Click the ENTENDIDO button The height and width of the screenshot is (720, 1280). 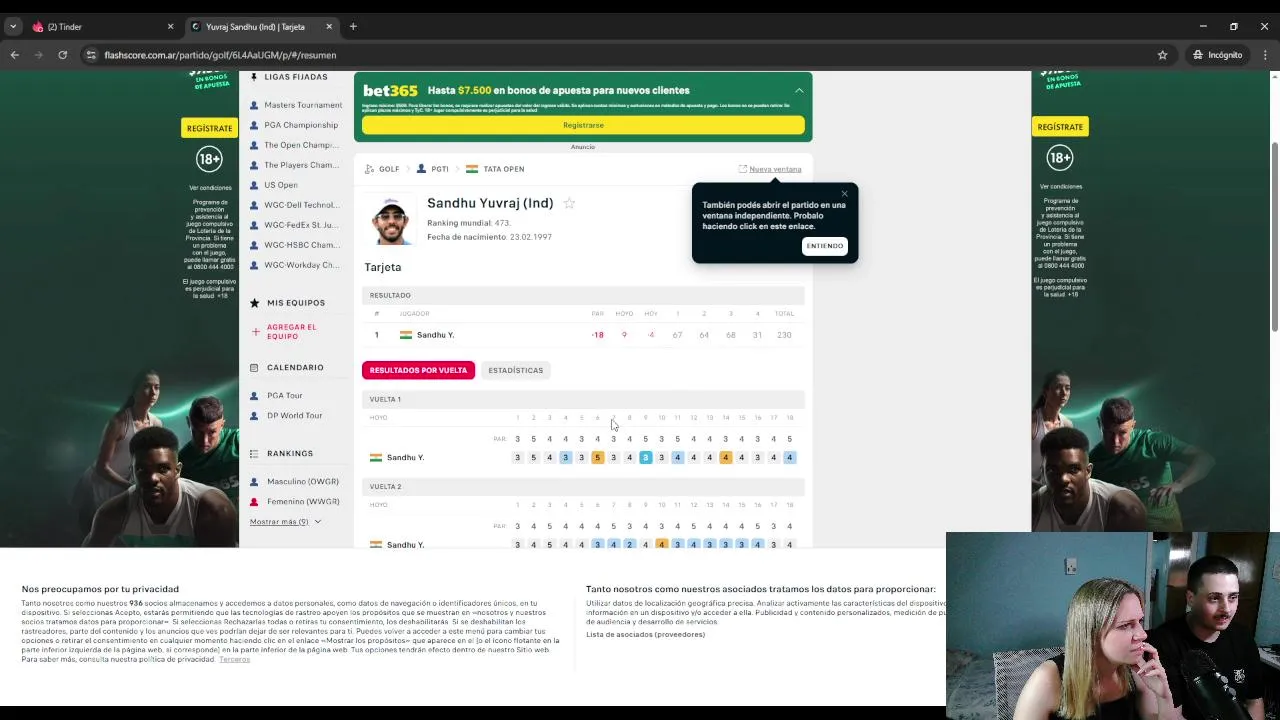(x=825, y=246)
